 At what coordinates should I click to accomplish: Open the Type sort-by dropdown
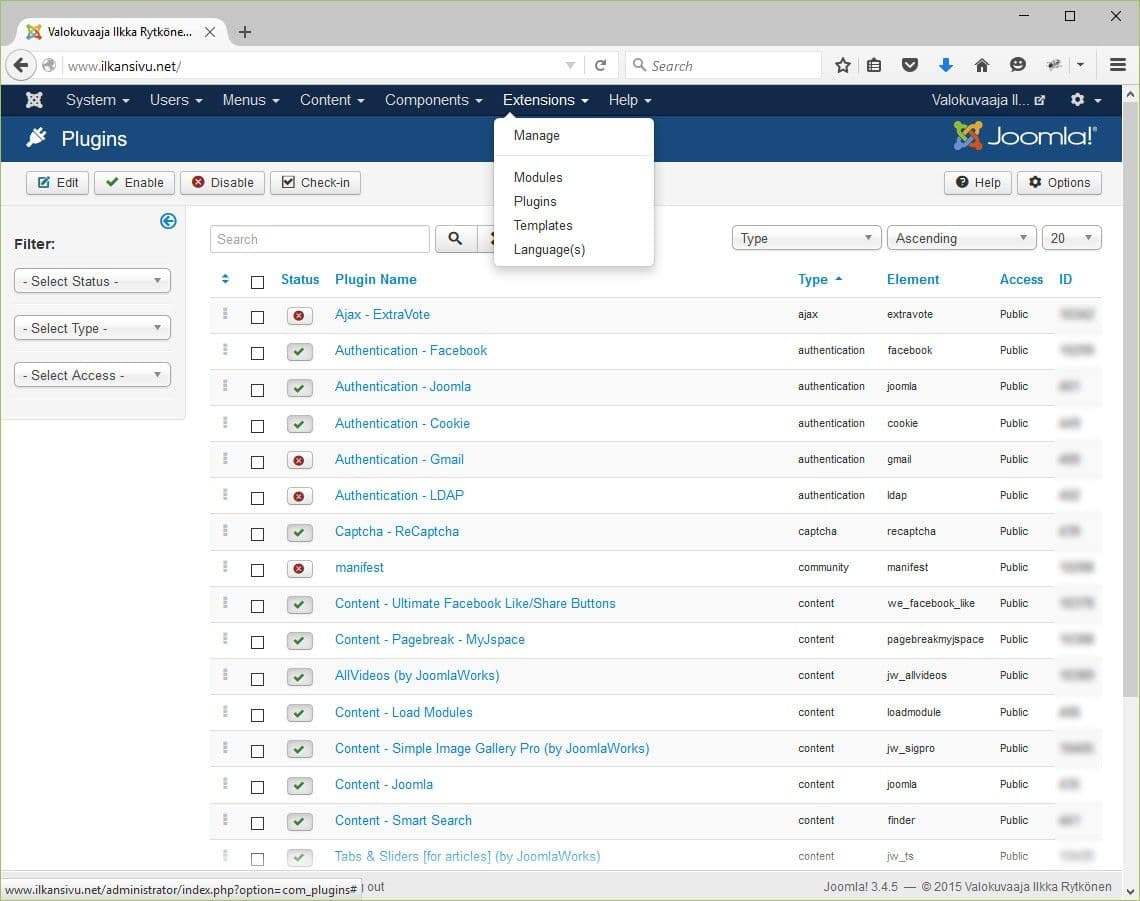806,238
